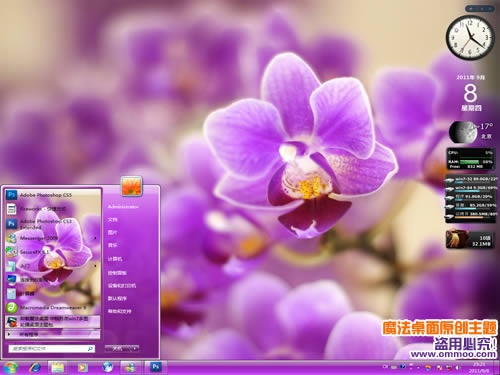Open the weather gadget showing 17°

tap(471, 131)
